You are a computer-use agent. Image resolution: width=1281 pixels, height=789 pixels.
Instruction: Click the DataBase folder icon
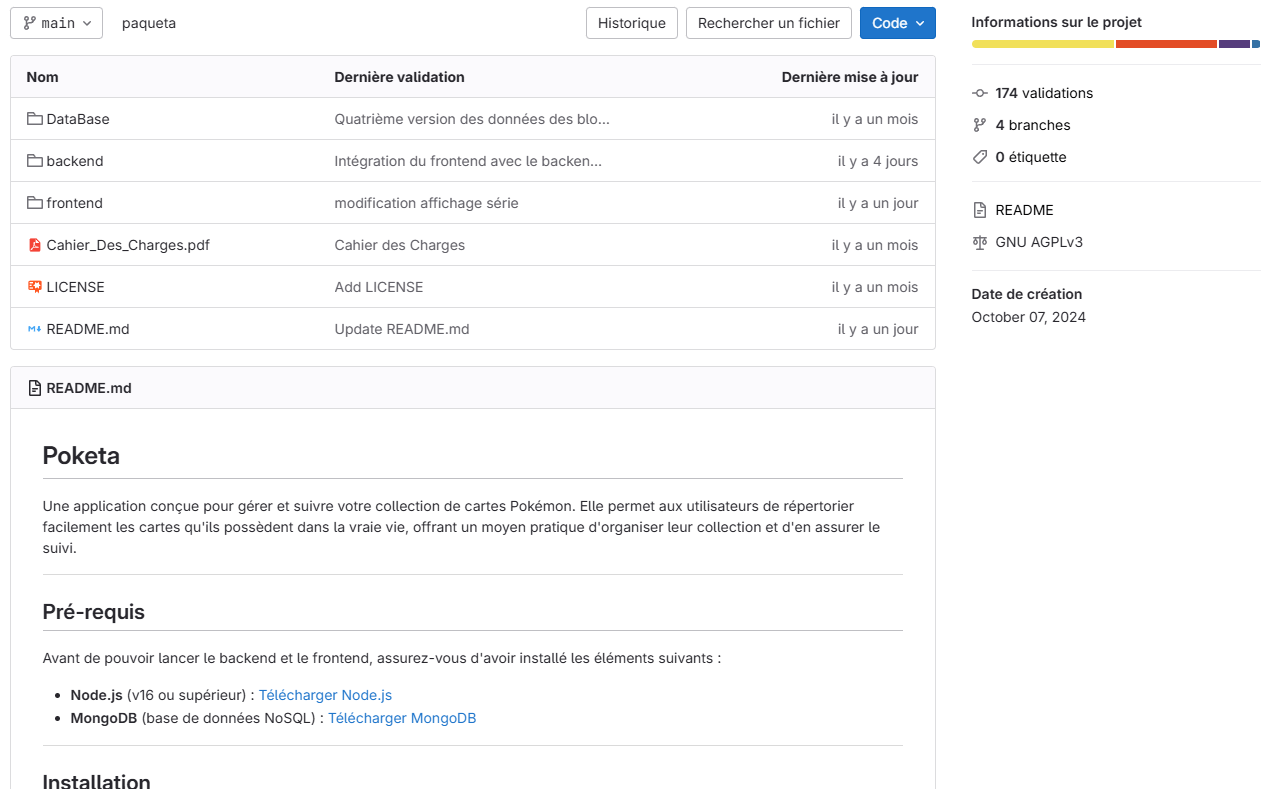coord(35,119)
